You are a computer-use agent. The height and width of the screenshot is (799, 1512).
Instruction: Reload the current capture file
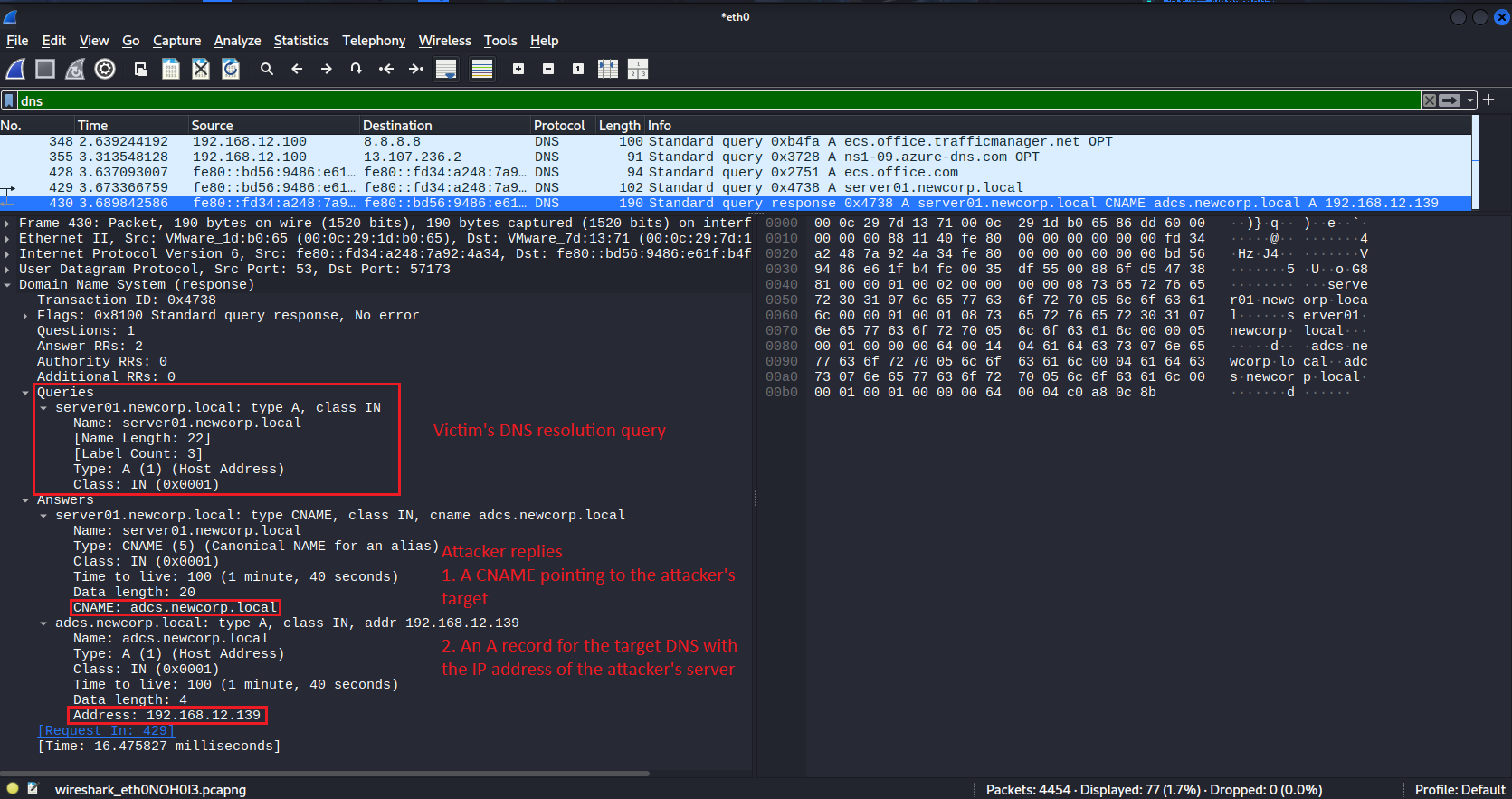pos(231,69)
